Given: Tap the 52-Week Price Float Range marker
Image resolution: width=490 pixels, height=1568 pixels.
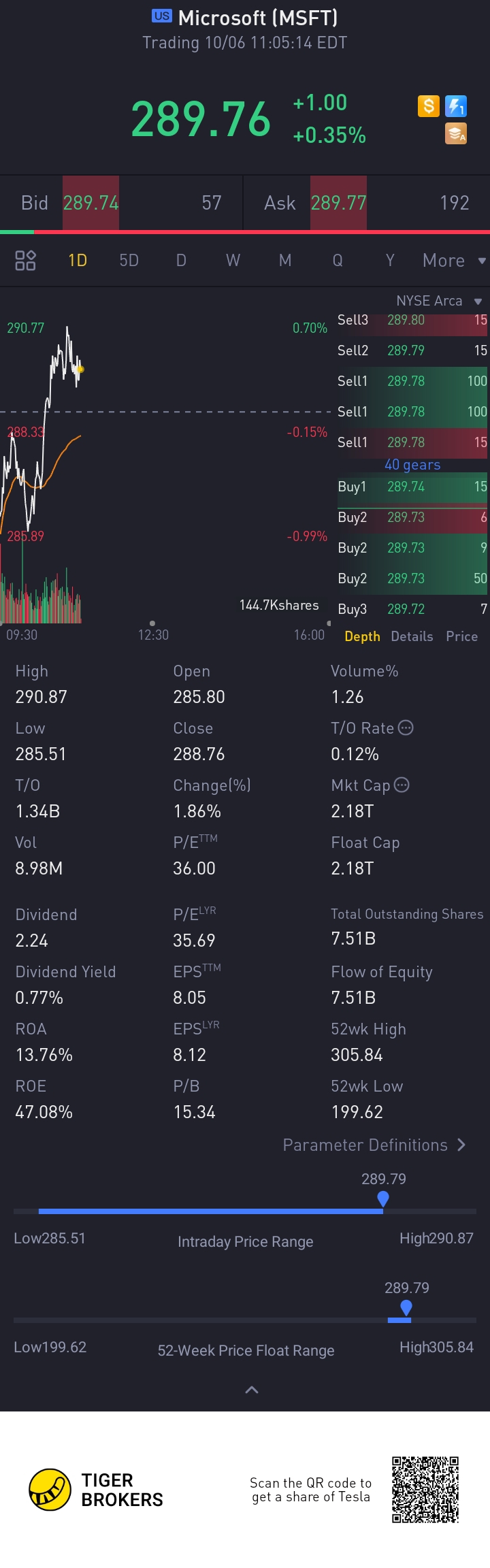Looking at the screenshot, I should point(406,1308).
